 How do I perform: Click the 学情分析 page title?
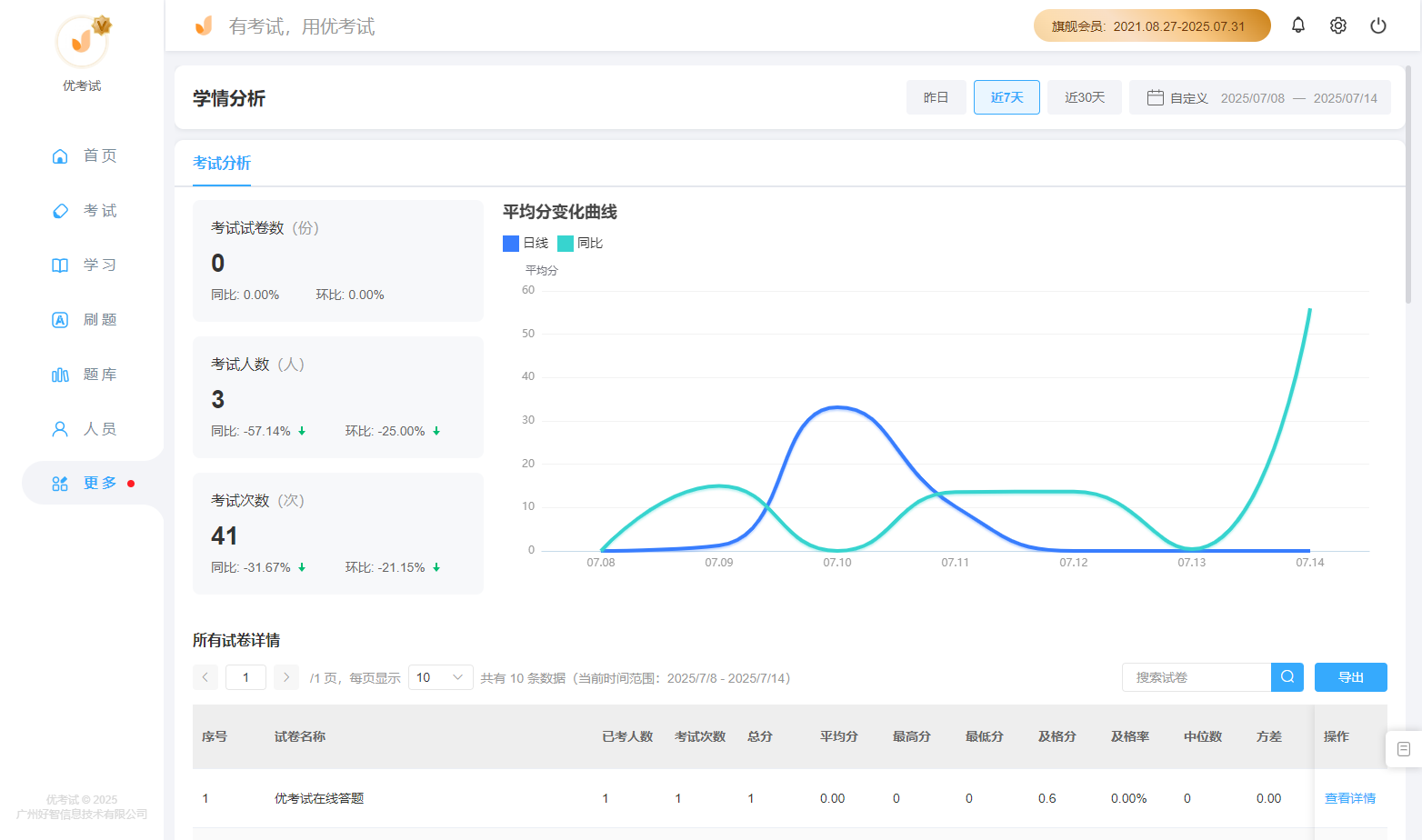click(229, 98)
